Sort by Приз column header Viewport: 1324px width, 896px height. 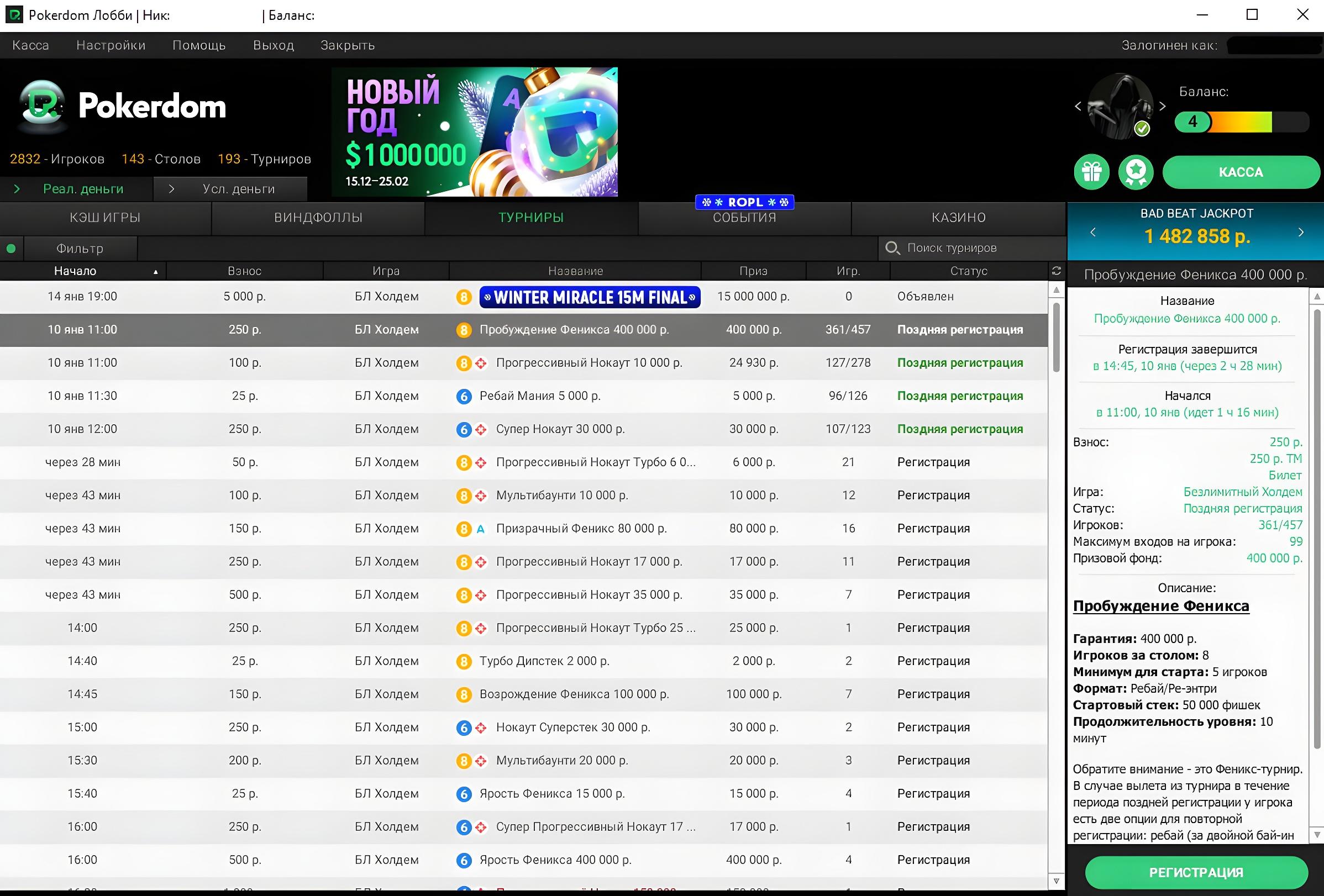[753, 271]
